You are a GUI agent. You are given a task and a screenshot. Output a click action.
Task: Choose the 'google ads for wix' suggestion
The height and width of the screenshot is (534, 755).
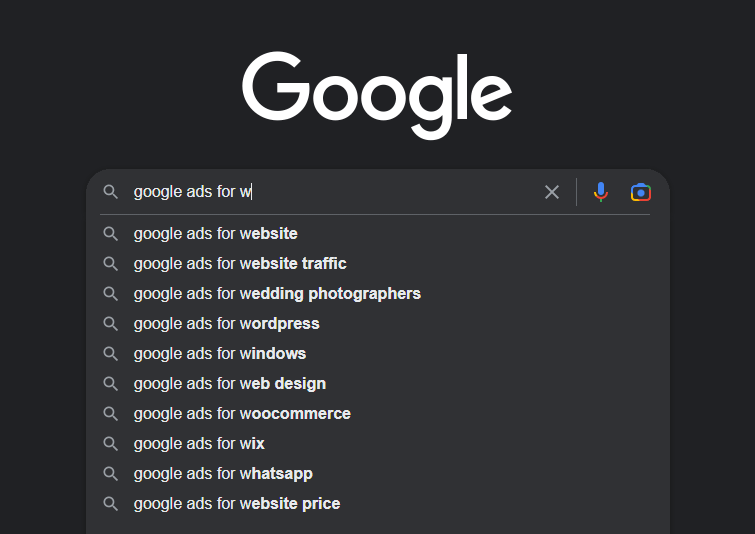pos(199,444)
